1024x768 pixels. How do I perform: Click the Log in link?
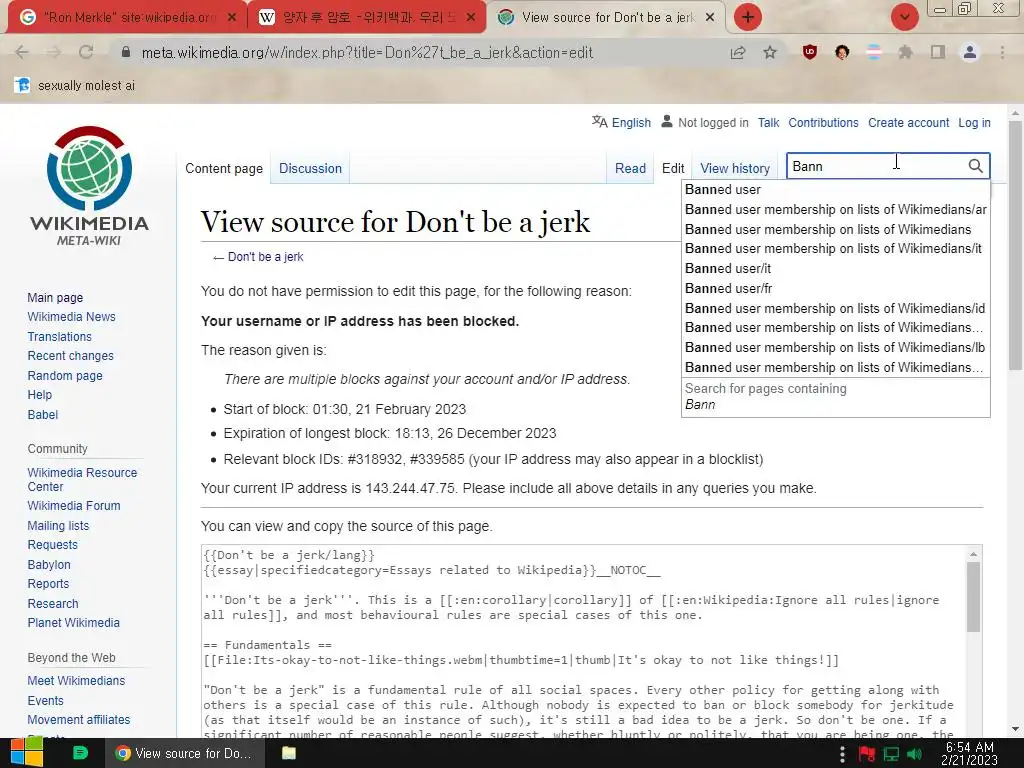(x=974, y=123)
